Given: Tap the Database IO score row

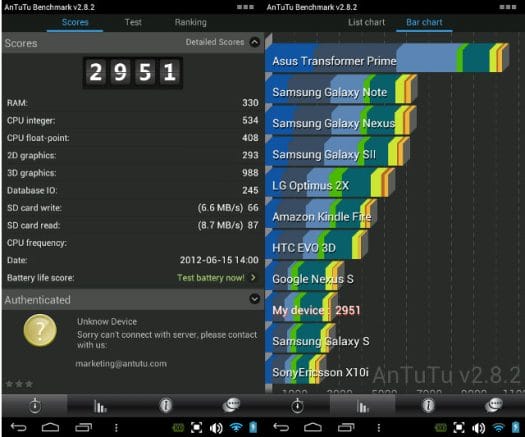Looking at the screenshot, I should click(133, 190).
